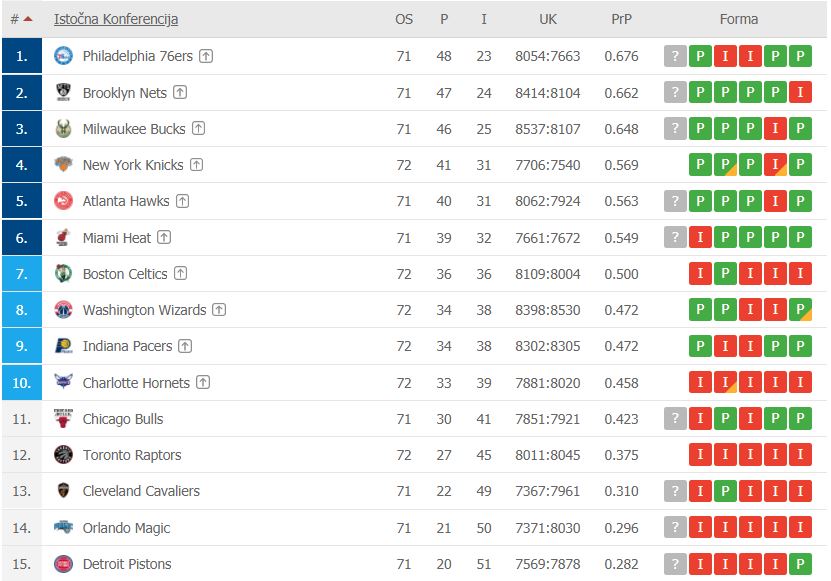Viewport: 831px width, 581px height.
Task: Click the last green P for Indiana Pacers
Action: [799, 346]
